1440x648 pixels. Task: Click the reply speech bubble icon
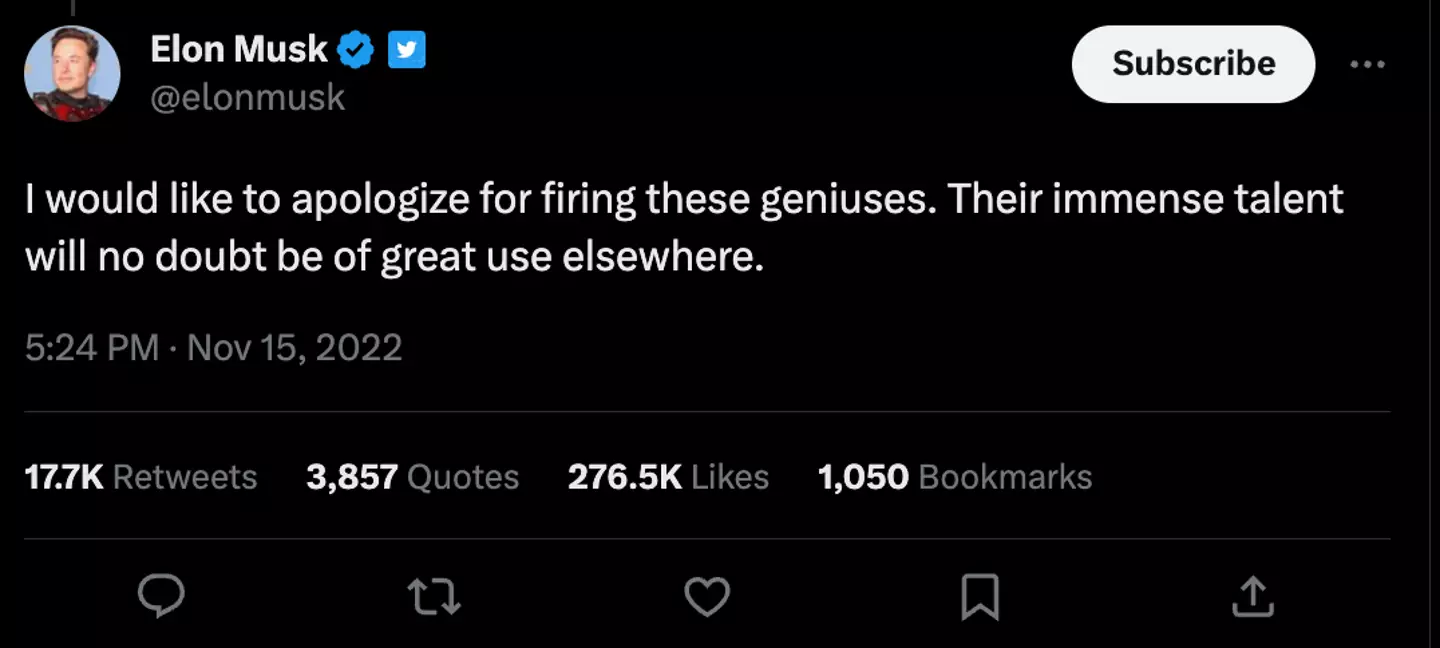click(161, 597)
